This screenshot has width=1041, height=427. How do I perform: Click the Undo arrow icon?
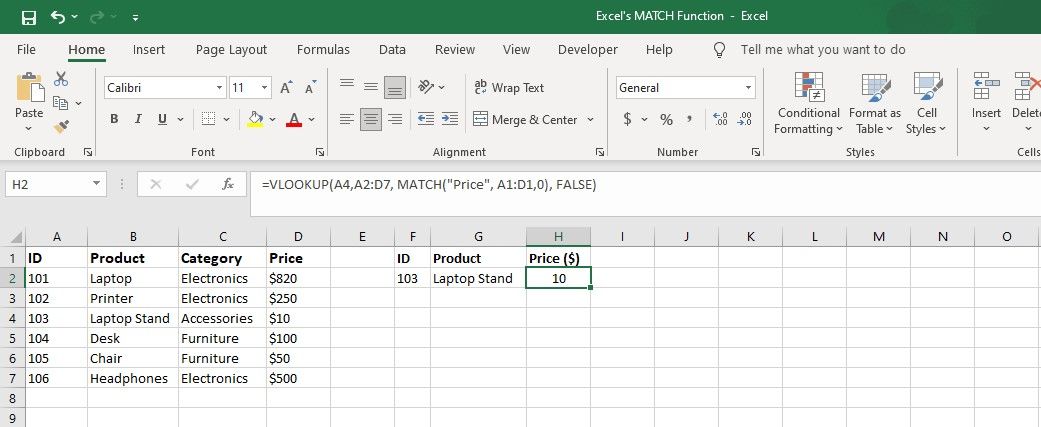pyautogui.click(x=58, y=17)
